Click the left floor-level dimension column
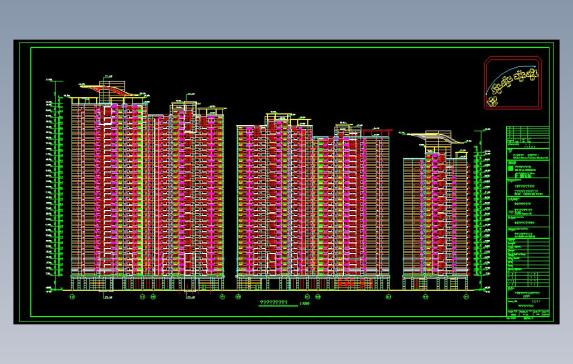 tap(54, 185)
